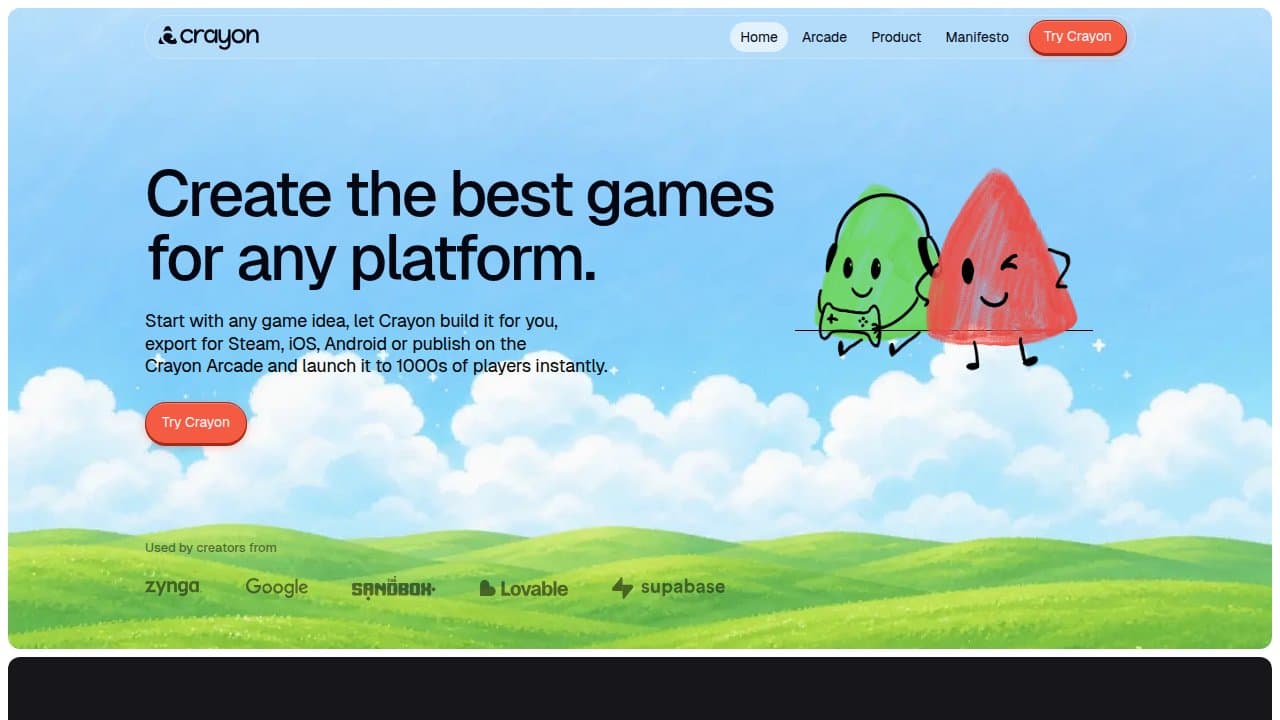Click Try Crayon button in the navbar
Viewport: 1280px width, 720px height.
(1078, 37)
